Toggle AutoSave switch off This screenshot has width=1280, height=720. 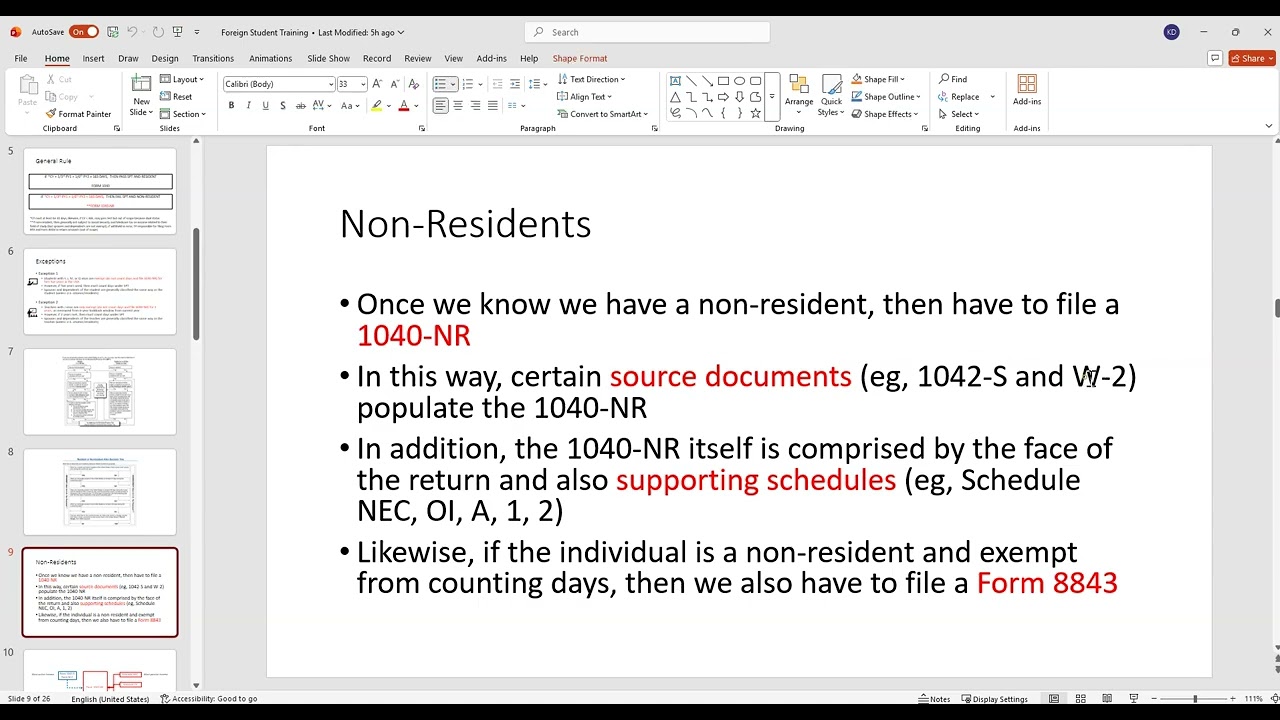pyautogui.click(x=84, y=32)
